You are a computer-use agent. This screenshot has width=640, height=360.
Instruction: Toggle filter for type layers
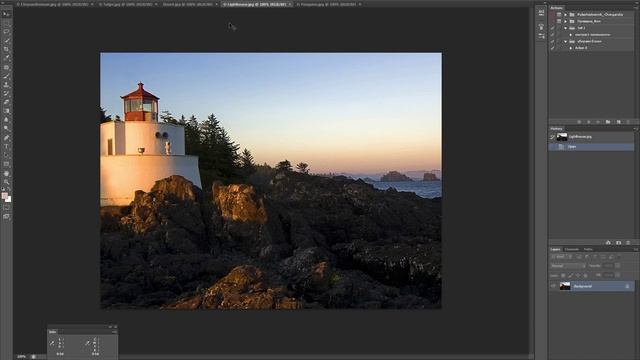point(595,257)
